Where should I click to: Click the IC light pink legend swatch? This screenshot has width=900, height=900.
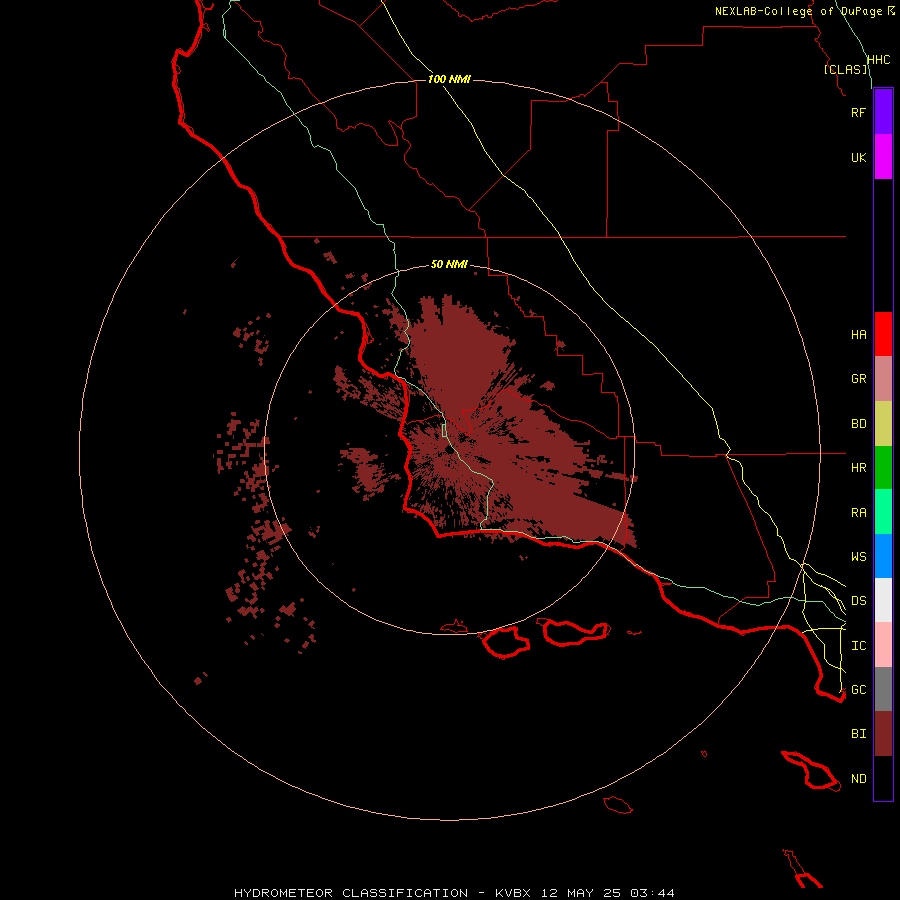tap(883, 645)
